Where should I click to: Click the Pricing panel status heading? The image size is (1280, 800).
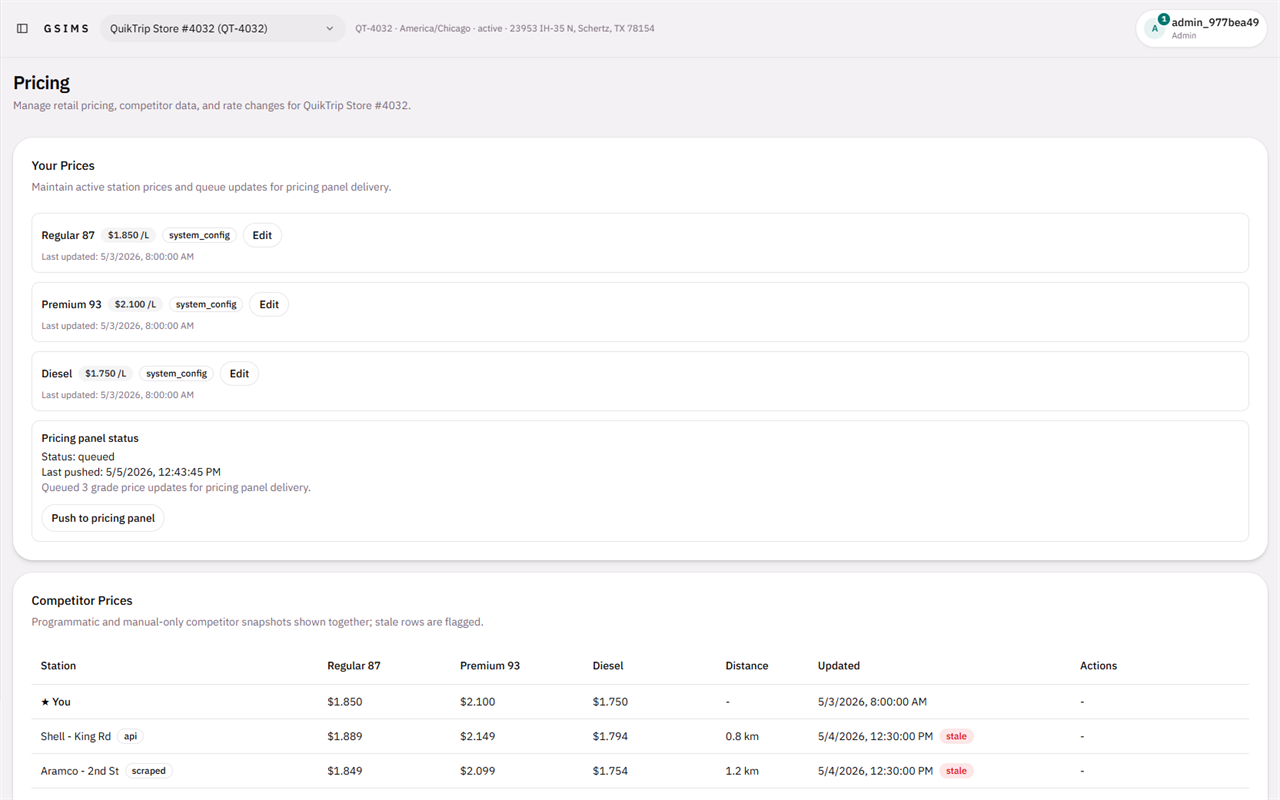click(90, 438)
